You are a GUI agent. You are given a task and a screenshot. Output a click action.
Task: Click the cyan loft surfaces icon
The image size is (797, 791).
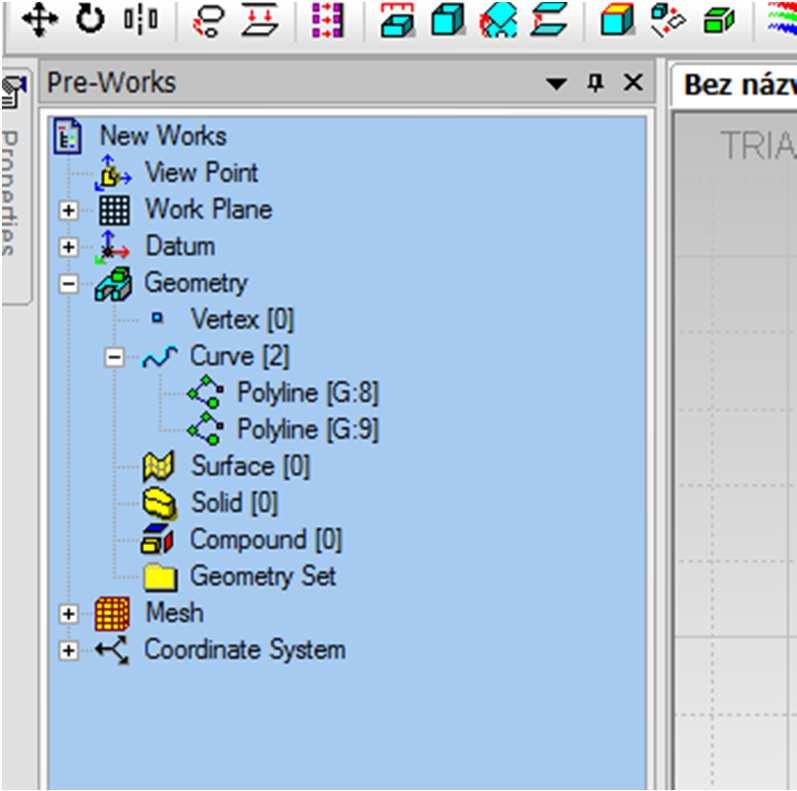click(x=549, y=20)
